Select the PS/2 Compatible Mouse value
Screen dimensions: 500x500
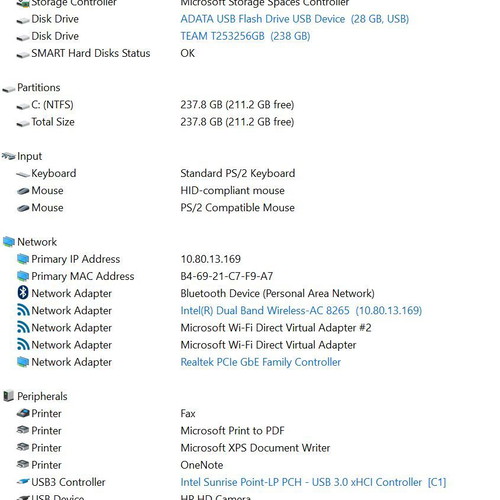pyautogui.click(x=238, y=208)
